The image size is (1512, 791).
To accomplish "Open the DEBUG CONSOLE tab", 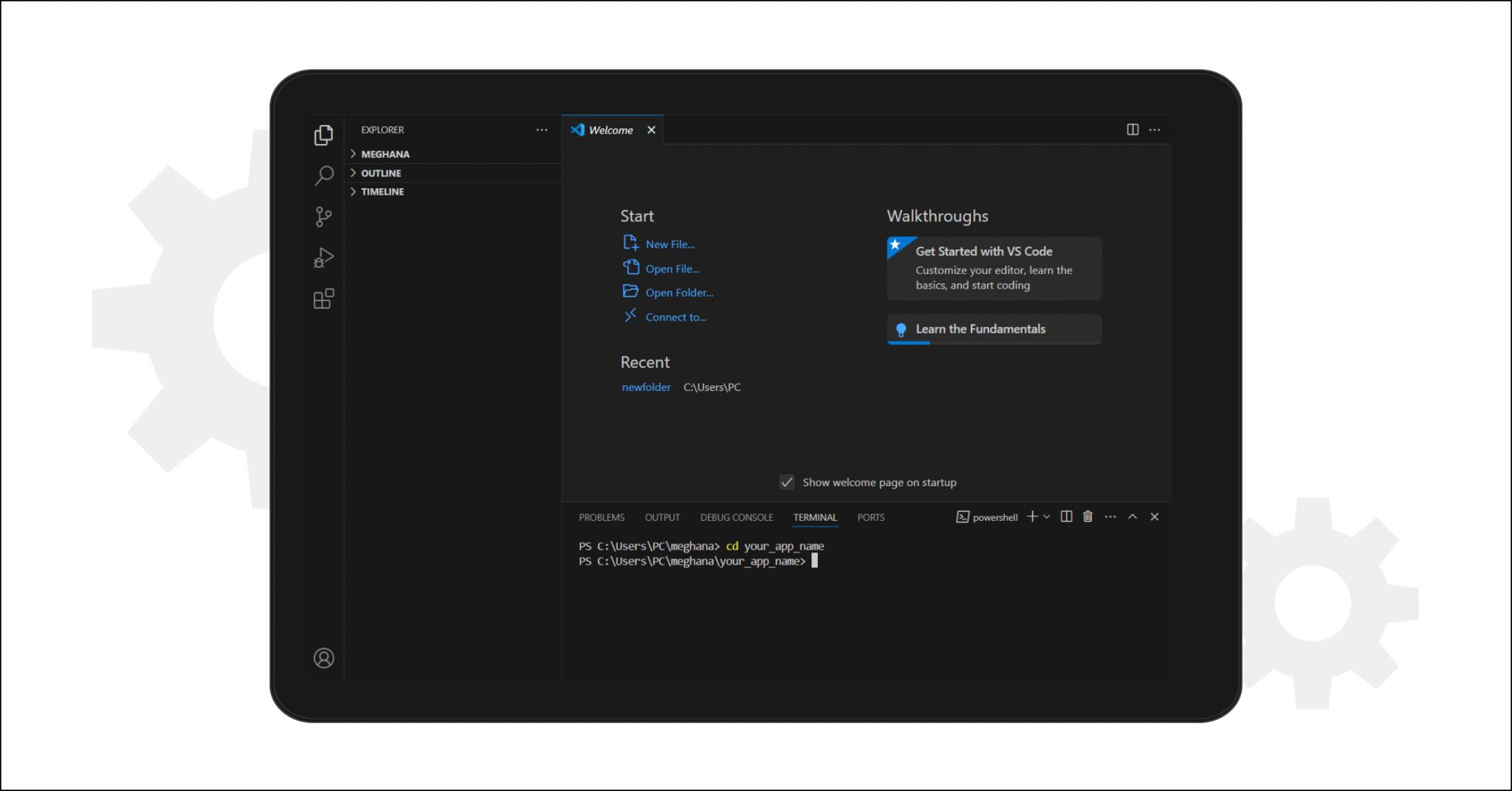I will click(736, 517).
